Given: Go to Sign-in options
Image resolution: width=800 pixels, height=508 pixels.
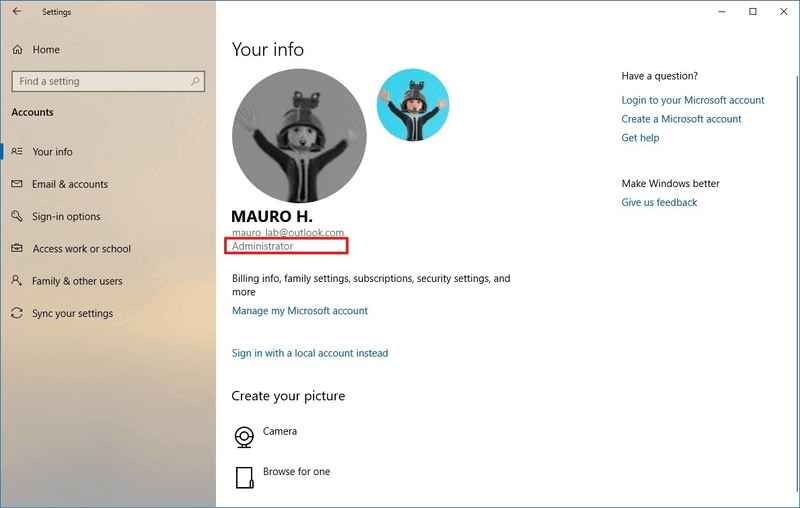Looking at the screenshot, I should (66, 216).
